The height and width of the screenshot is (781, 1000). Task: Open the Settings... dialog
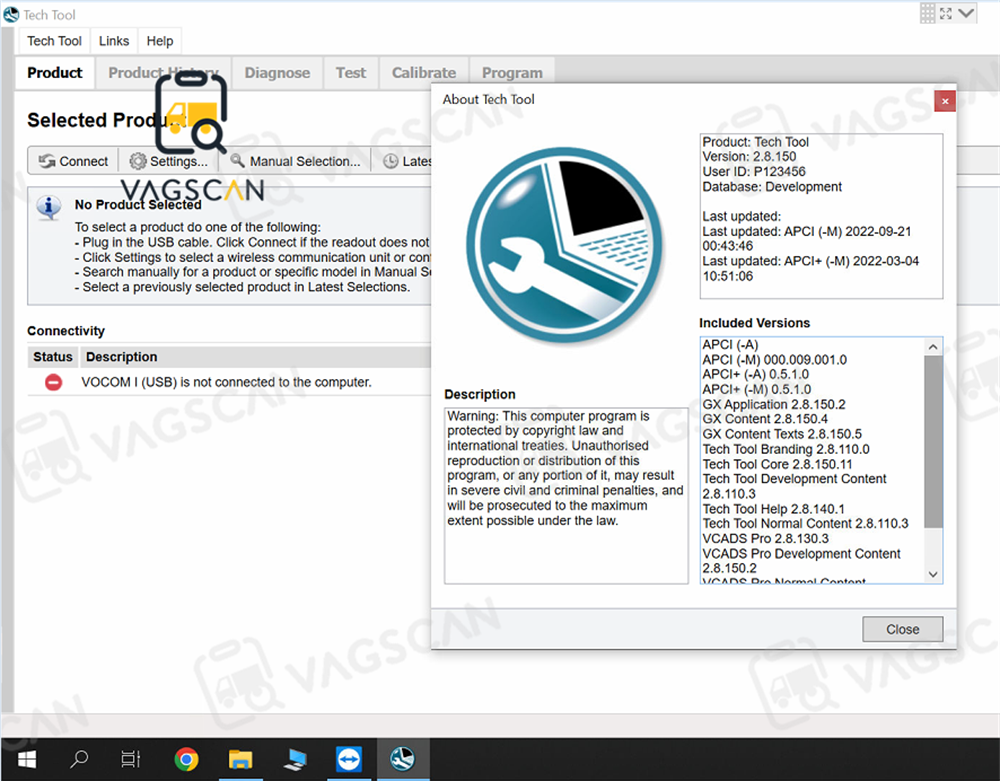[168, 161]
